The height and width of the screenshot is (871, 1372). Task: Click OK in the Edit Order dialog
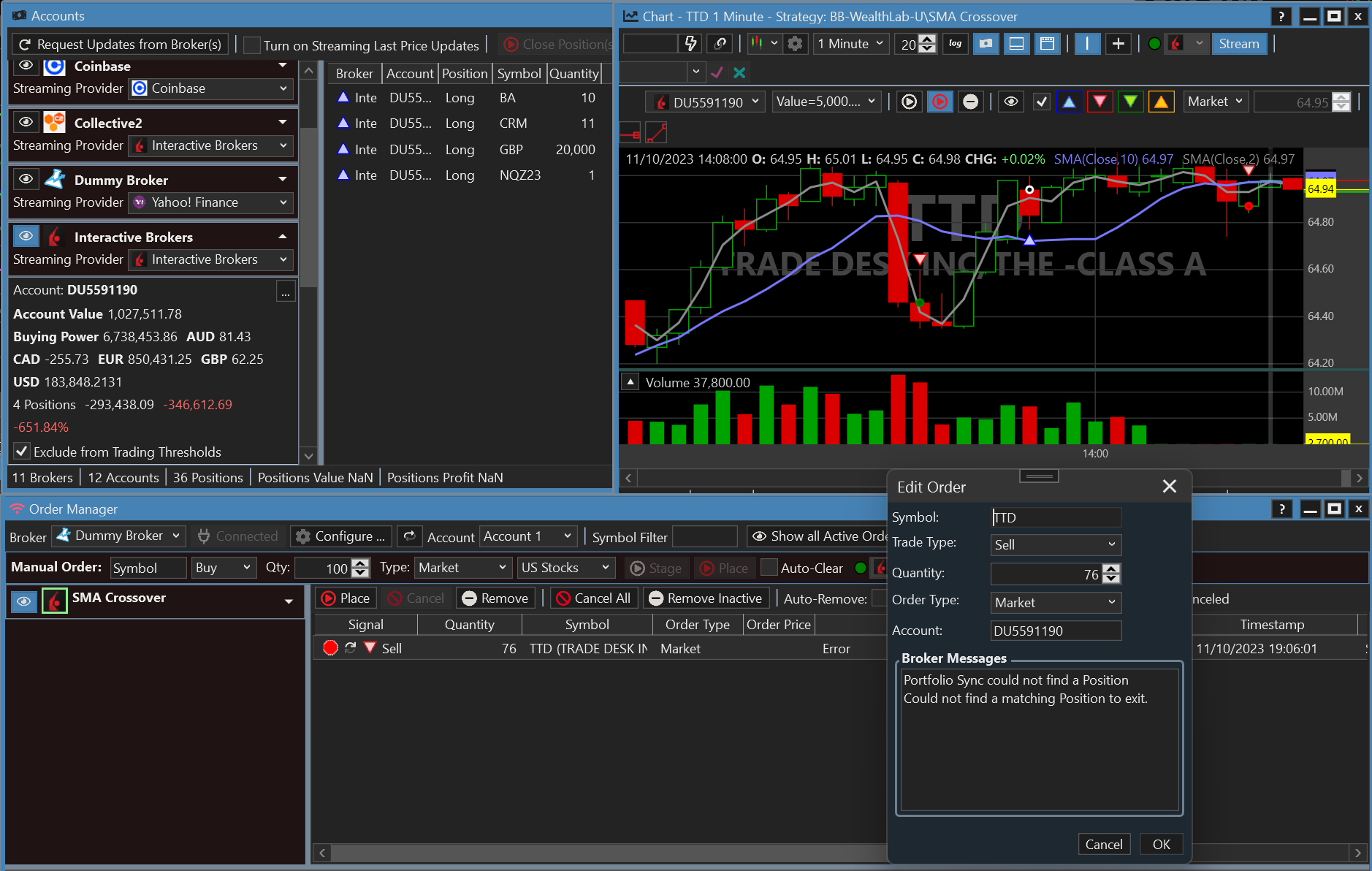[1161, 844]
